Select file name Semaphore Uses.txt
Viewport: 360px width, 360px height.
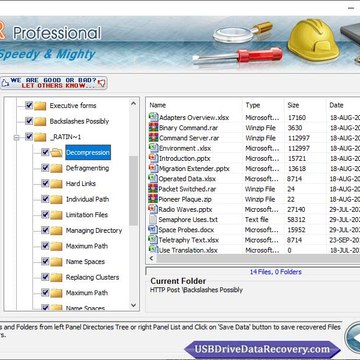coord(188,220)
